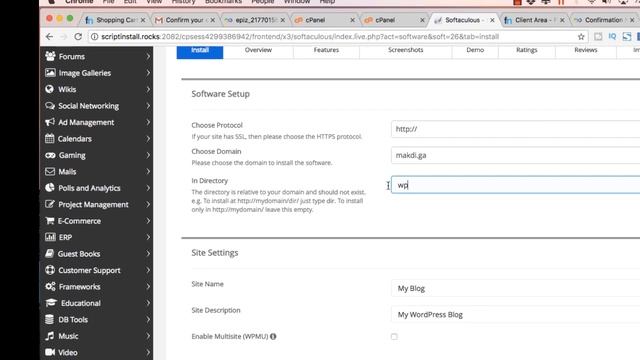Image resolution: width=640 pixels, height=360 pixels.
Task: Click the IQ extension icon
Action: [612, 36]
